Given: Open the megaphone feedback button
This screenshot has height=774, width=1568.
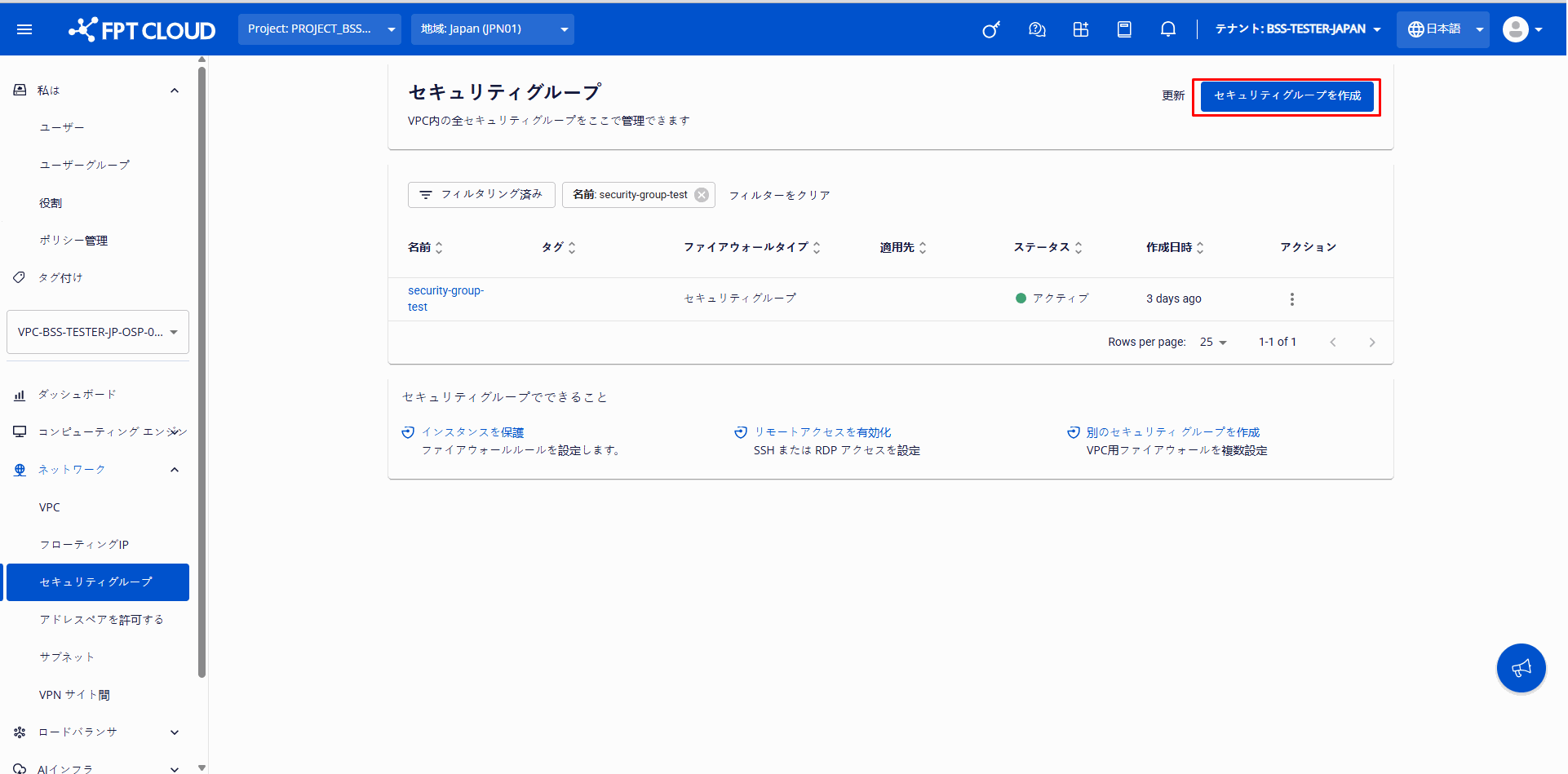Looking at the screenshot, I should click(1521, 669).
